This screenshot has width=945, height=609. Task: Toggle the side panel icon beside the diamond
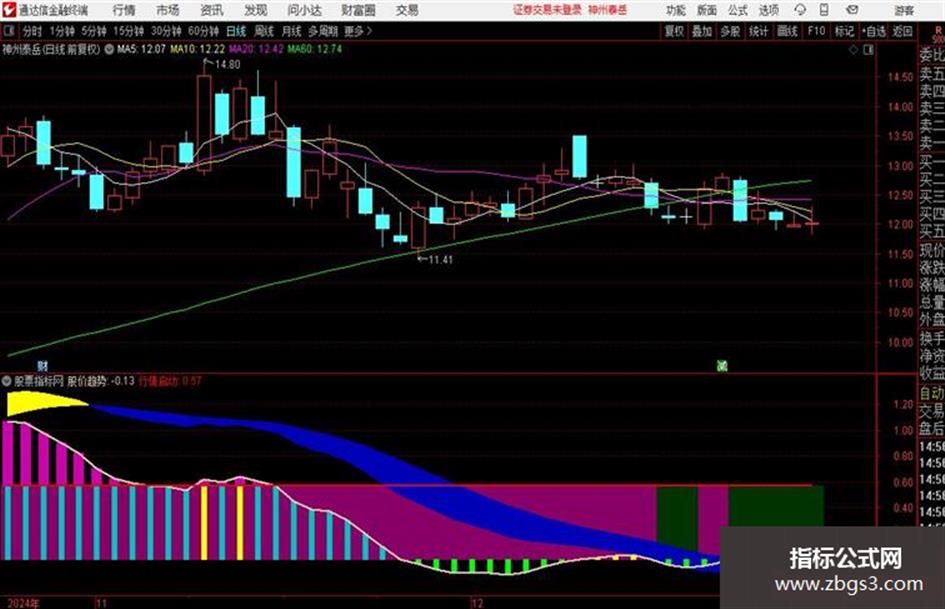click(x=868, y=50)
